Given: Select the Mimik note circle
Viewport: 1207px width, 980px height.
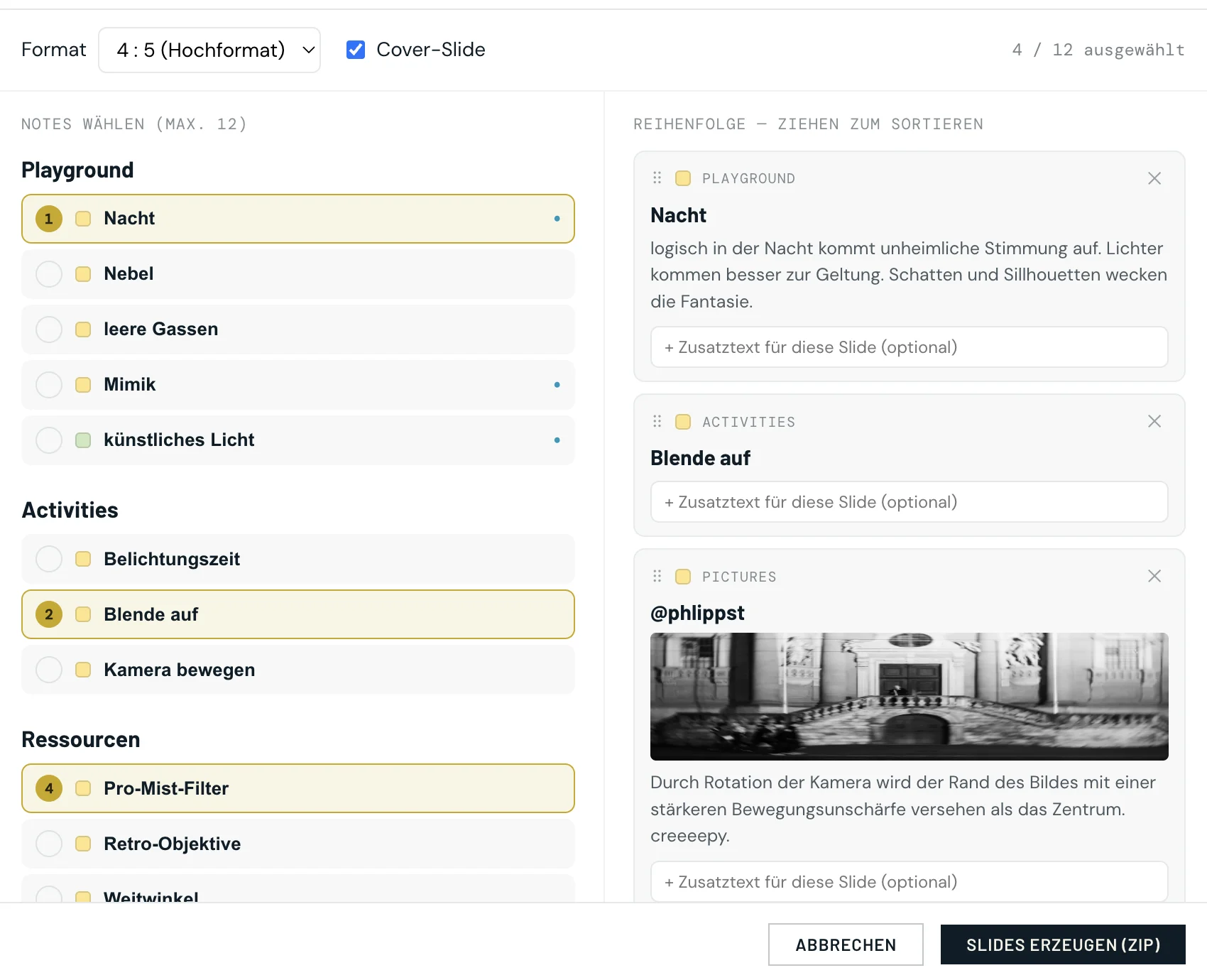Looking at the screenshot, I should [49, 385].
